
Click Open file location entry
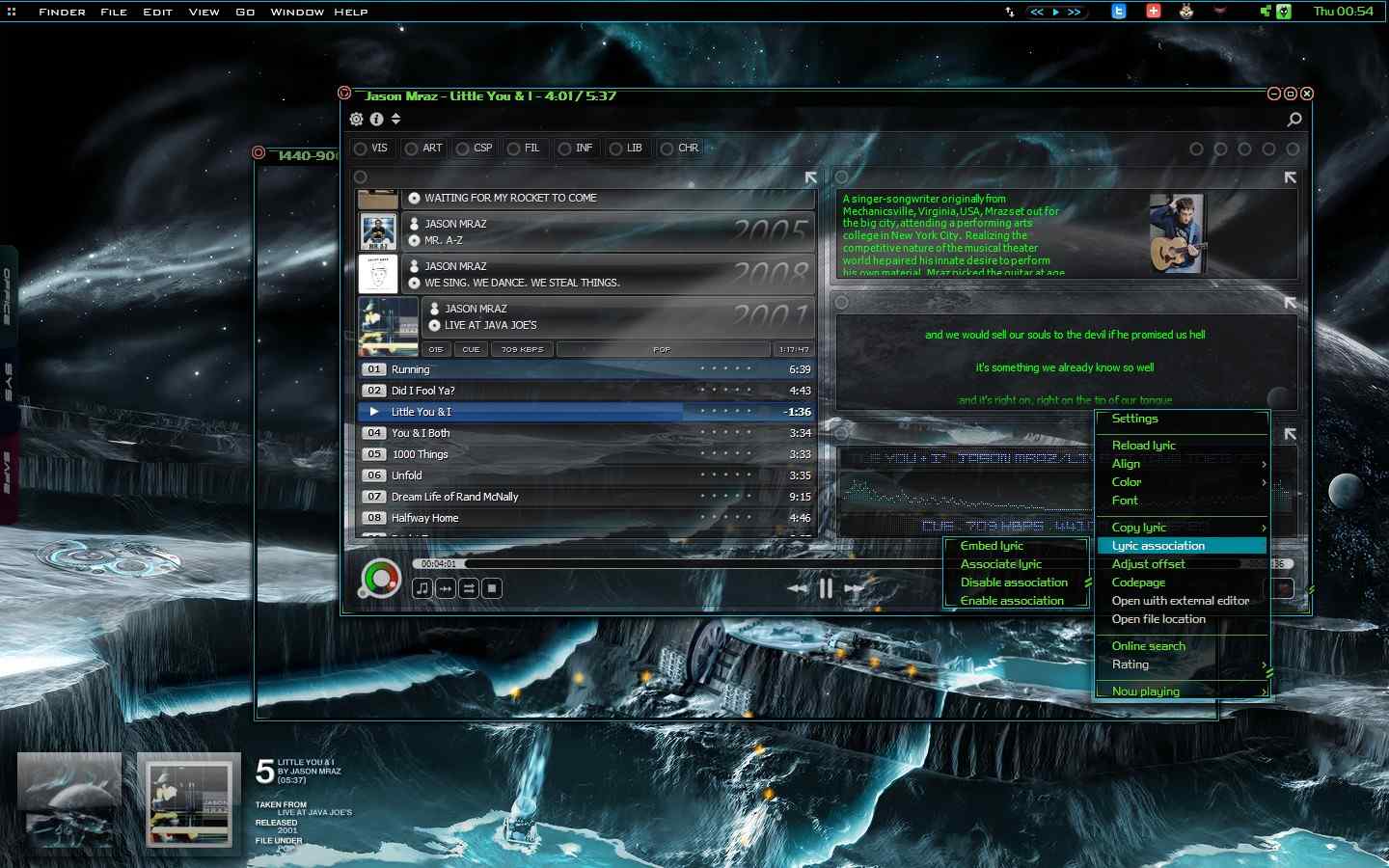[1183, 619]
